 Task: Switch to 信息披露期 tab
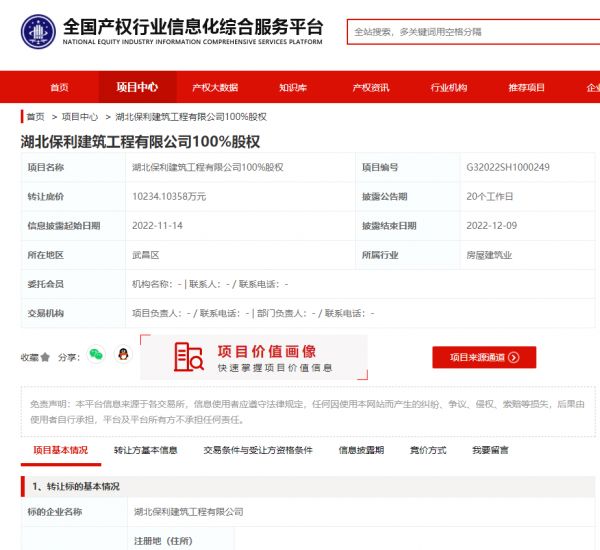[361, 450]
